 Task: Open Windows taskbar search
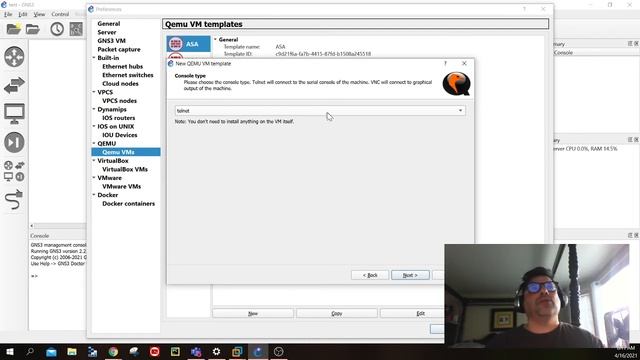click(x=30, y=351)
